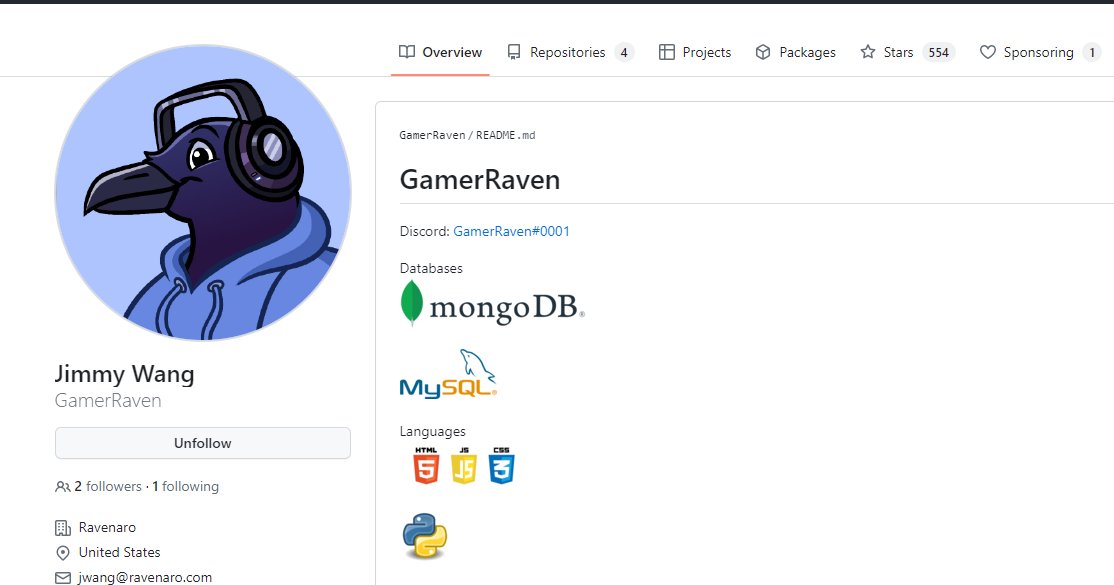
Task: Click the Jimmy Wang profile name
Action: point(124,374)
